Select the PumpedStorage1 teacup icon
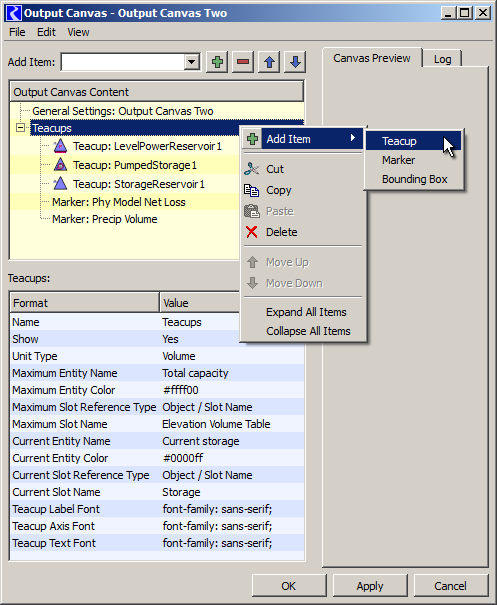Image resolution: width=497 pixels, height=605 pixels. pyautogui.click(x=60, y=165)
